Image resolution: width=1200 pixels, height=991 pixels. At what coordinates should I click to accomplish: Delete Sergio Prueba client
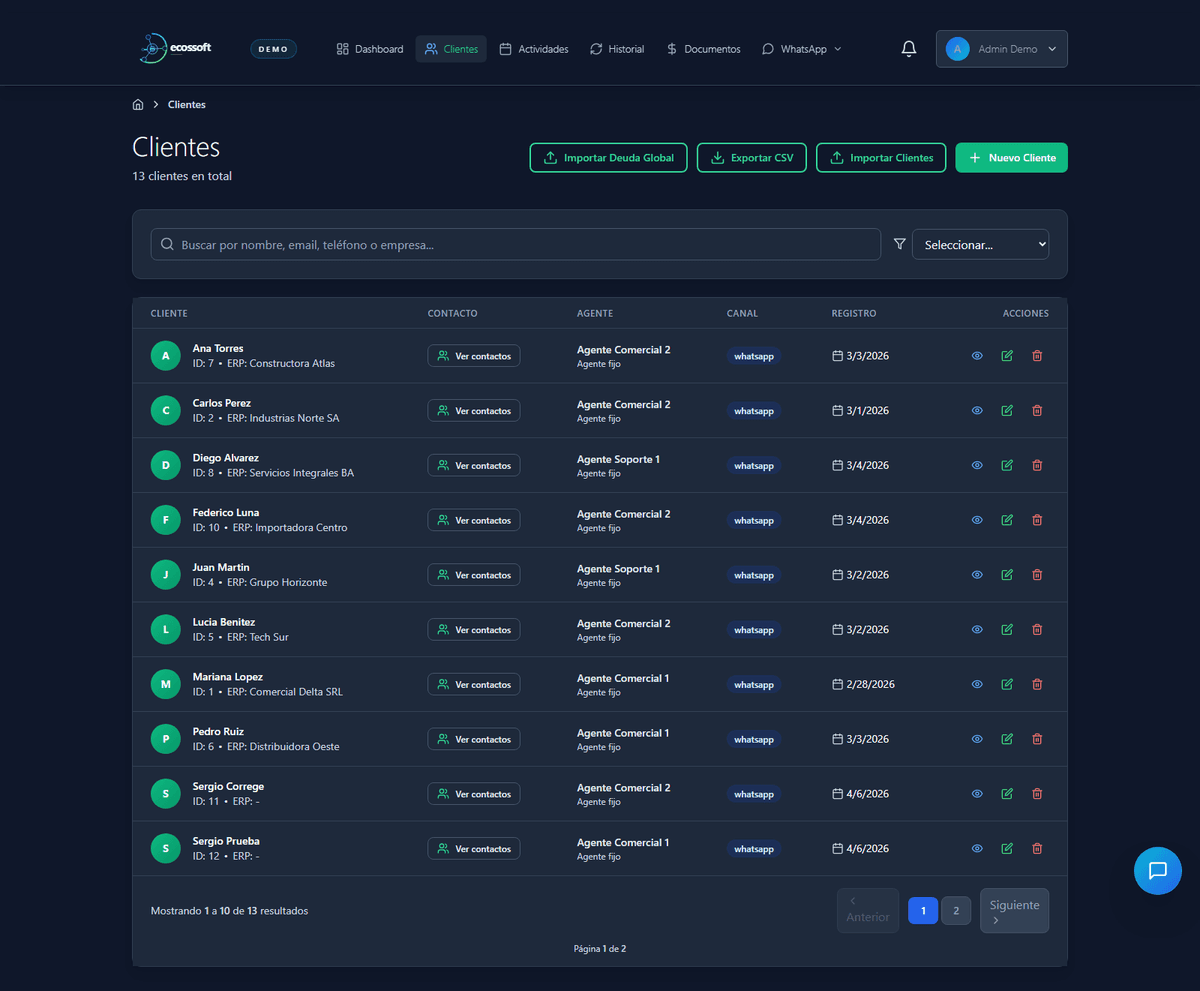[1037, 849]
